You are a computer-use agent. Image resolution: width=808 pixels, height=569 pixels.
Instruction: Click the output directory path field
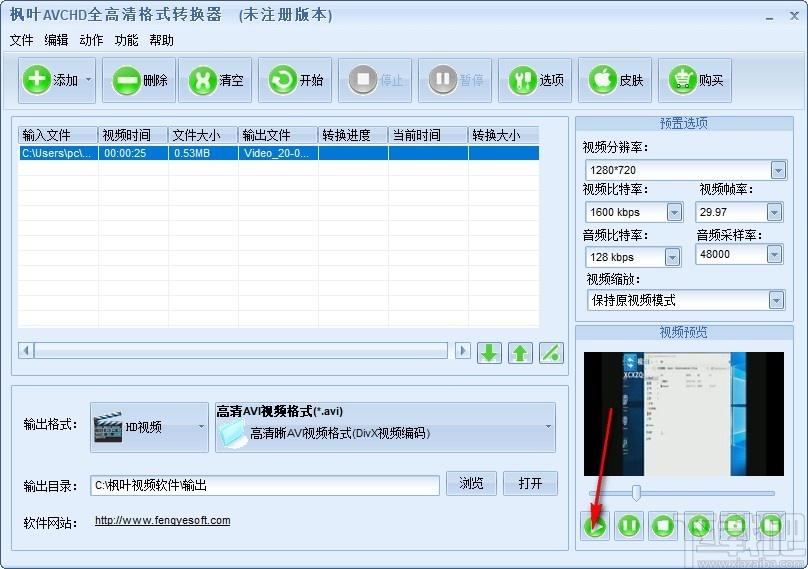(x=265, y=485)
